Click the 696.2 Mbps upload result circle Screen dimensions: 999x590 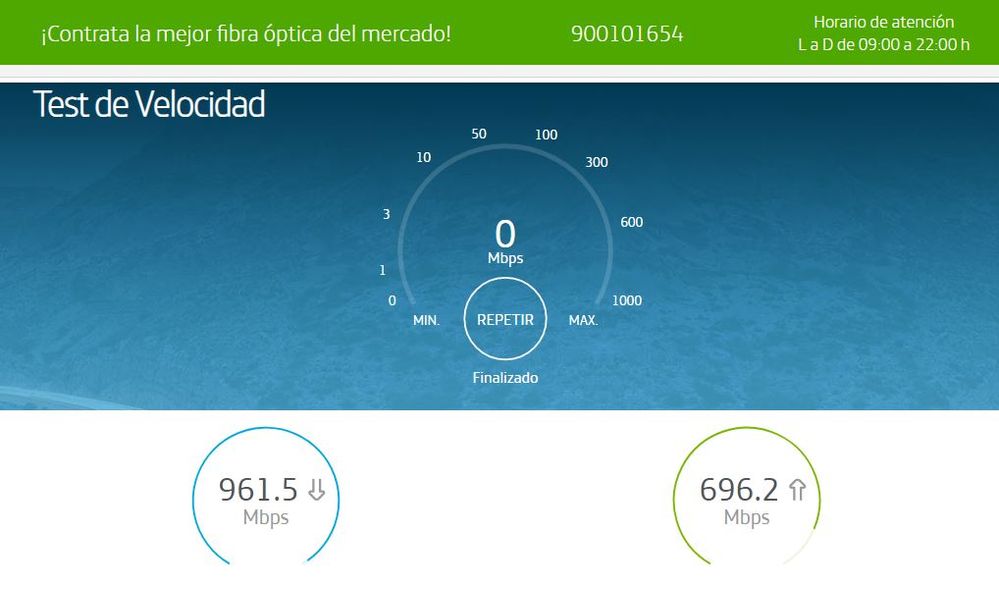[x=747, y=497]
